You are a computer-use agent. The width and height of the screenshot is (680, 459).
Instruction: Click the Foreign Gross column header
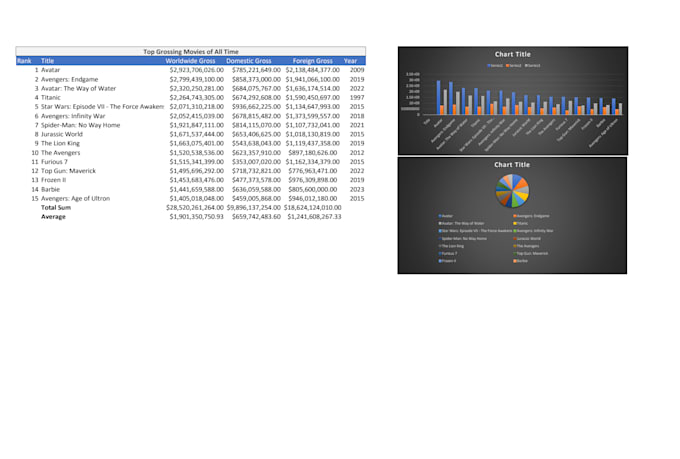[313, 61]
